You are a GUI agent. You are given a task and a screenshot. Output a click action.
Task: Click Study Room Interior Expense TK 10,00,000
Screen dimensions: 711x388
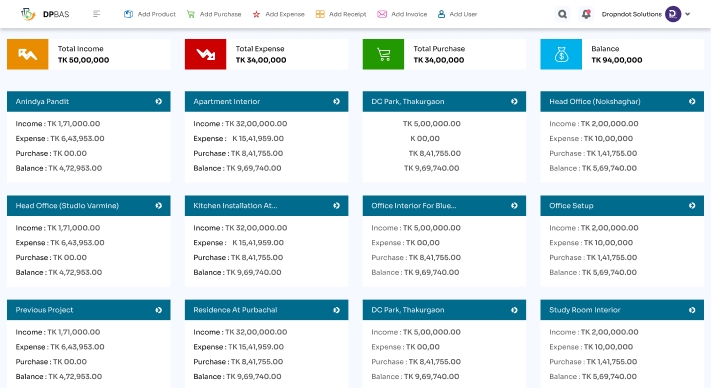click(x=591, y=347)
